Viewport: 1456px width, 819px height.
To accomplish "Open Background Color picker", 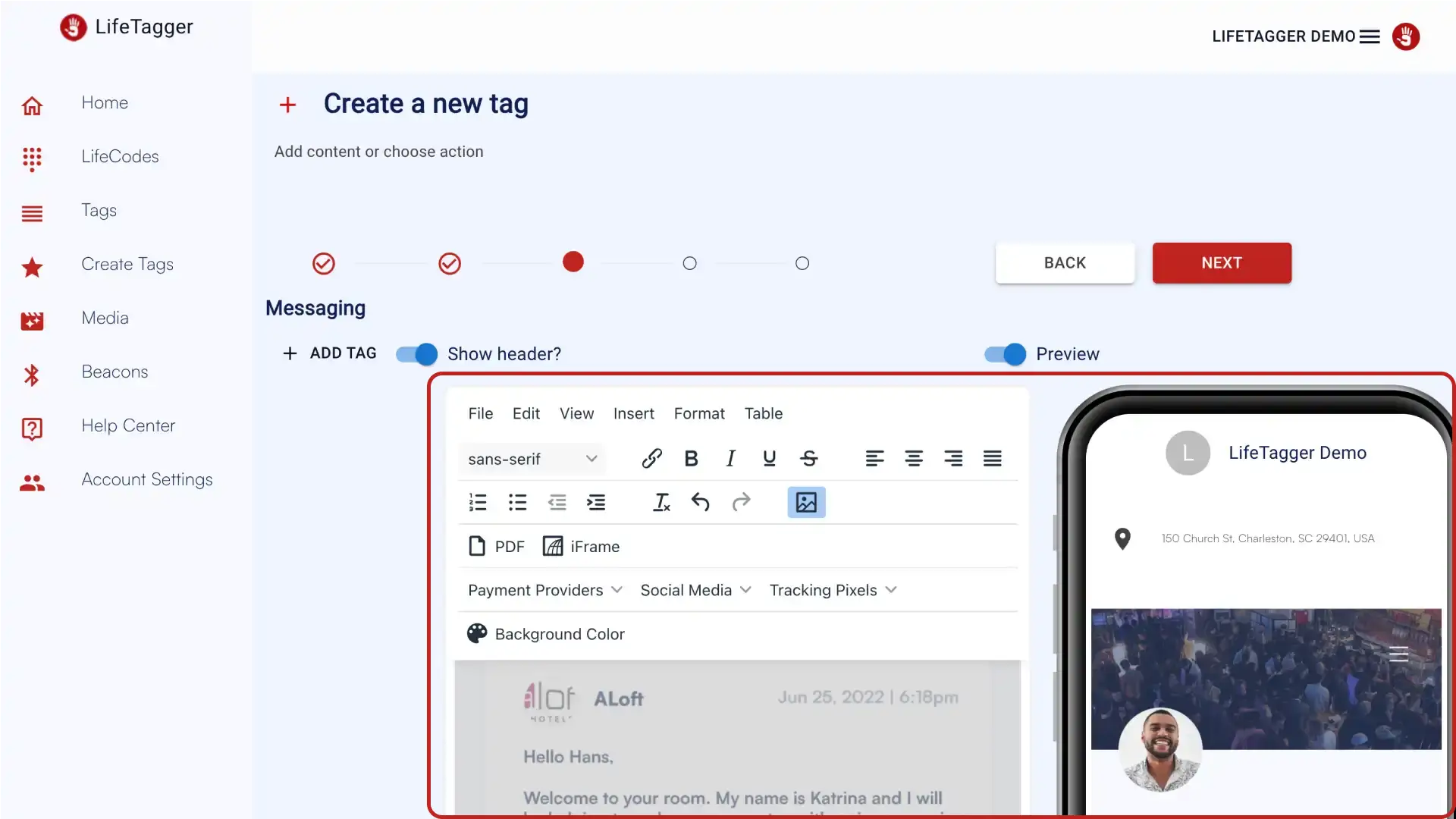I will (x=546, y=634).
